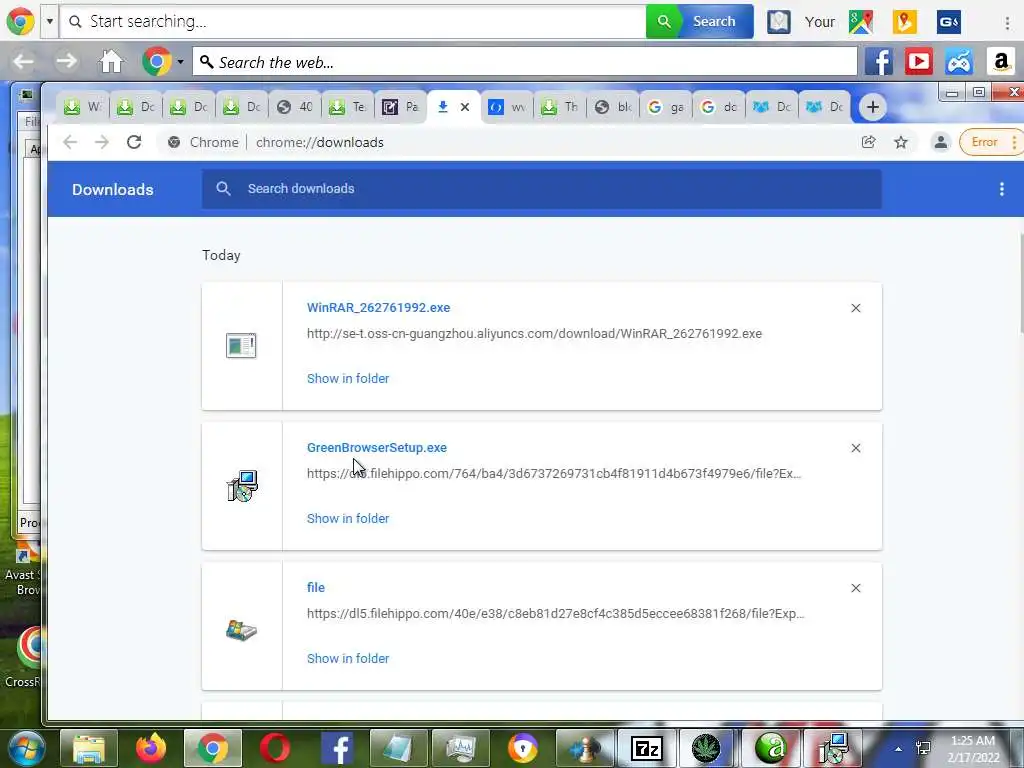
Task: Open the Amazon shortcut icon
Action: [x=1000, y=62]
